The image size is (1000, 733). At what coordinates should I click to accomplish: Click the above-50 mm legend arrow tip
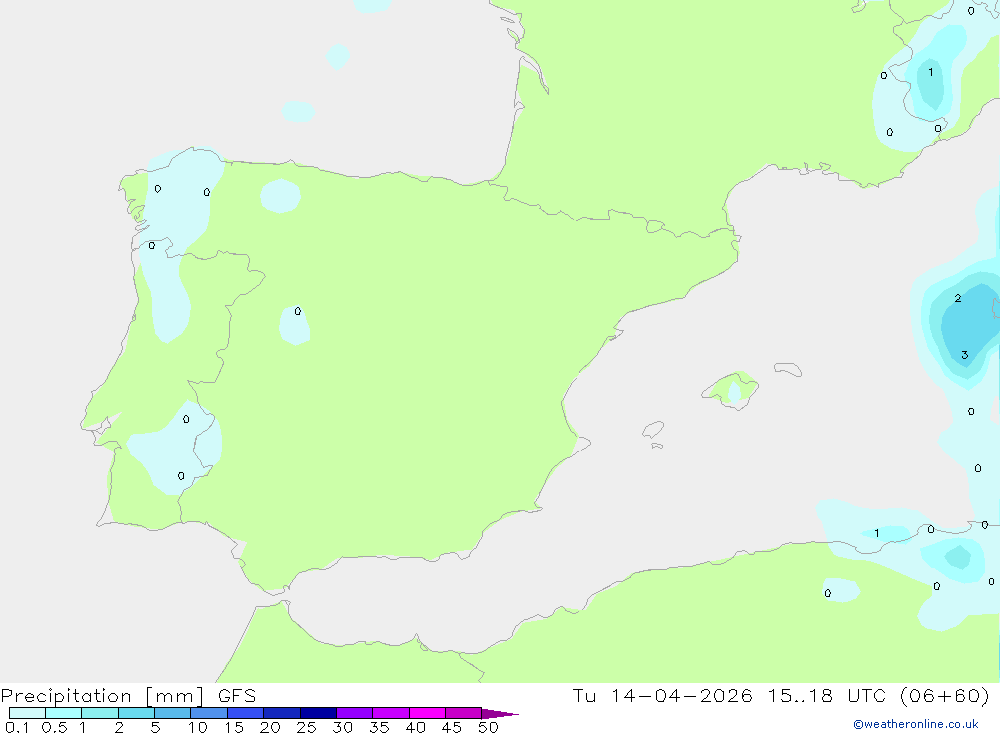[500, 714]
